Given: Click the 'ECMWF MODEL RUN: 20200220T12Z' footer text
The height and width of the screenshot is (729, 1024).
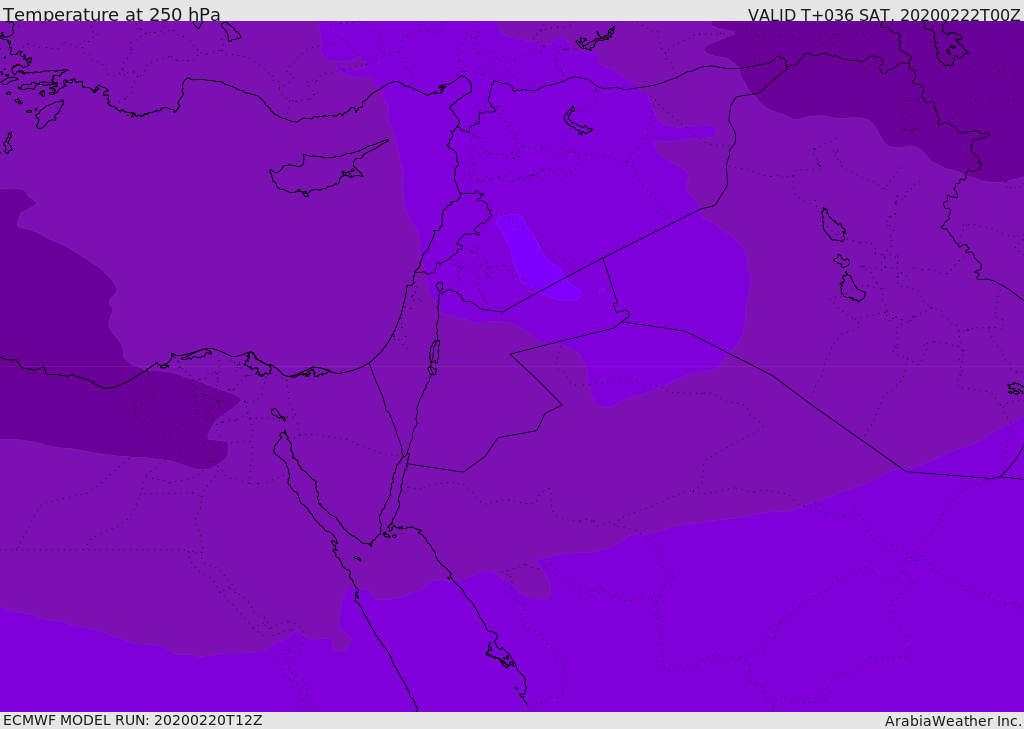Looking at the screenshot, I should pyautogui.click(x=133, y=721).
